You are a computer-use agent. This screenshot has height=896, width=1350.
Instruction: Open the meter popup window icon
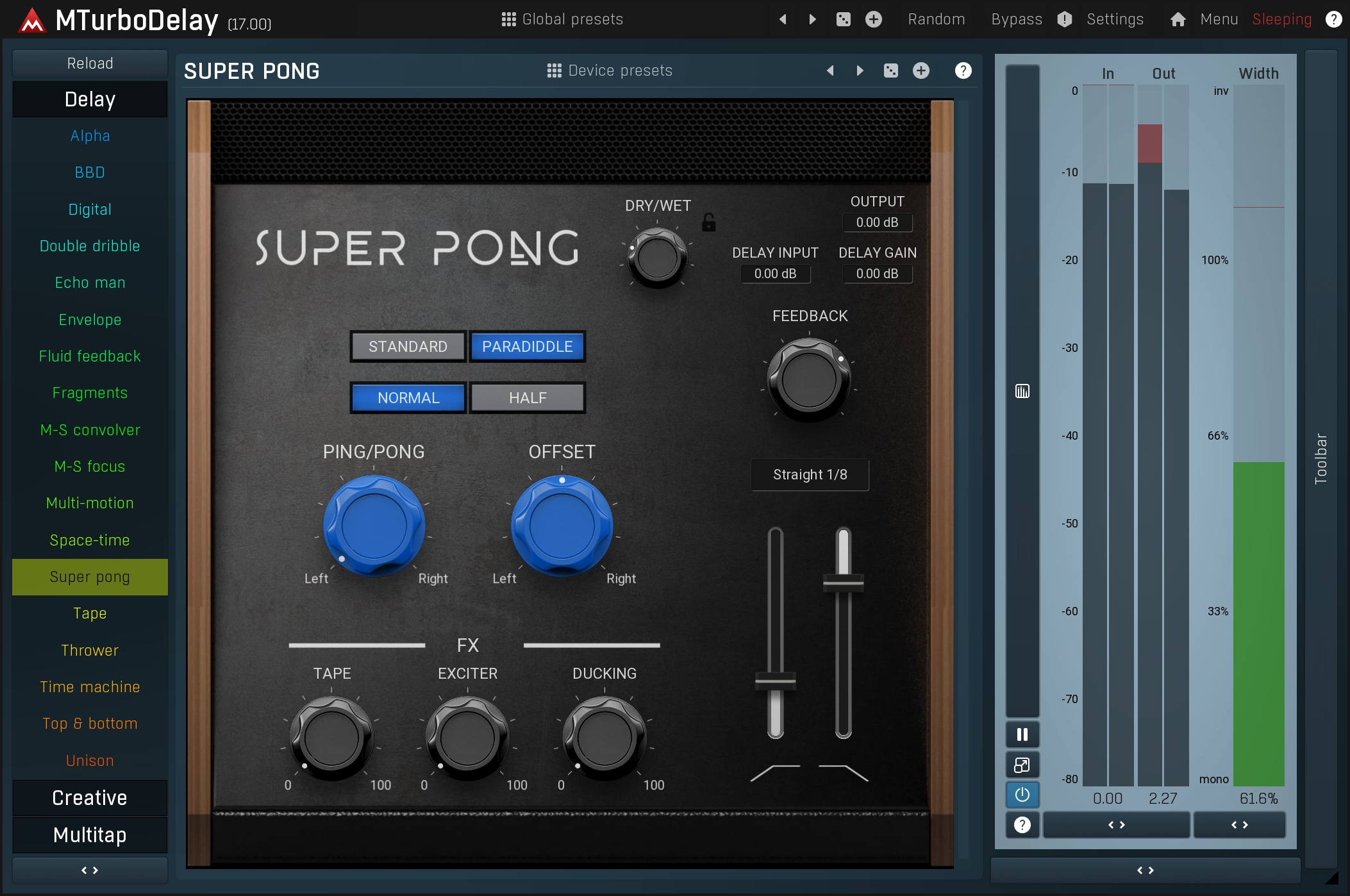click(1022, 765)
